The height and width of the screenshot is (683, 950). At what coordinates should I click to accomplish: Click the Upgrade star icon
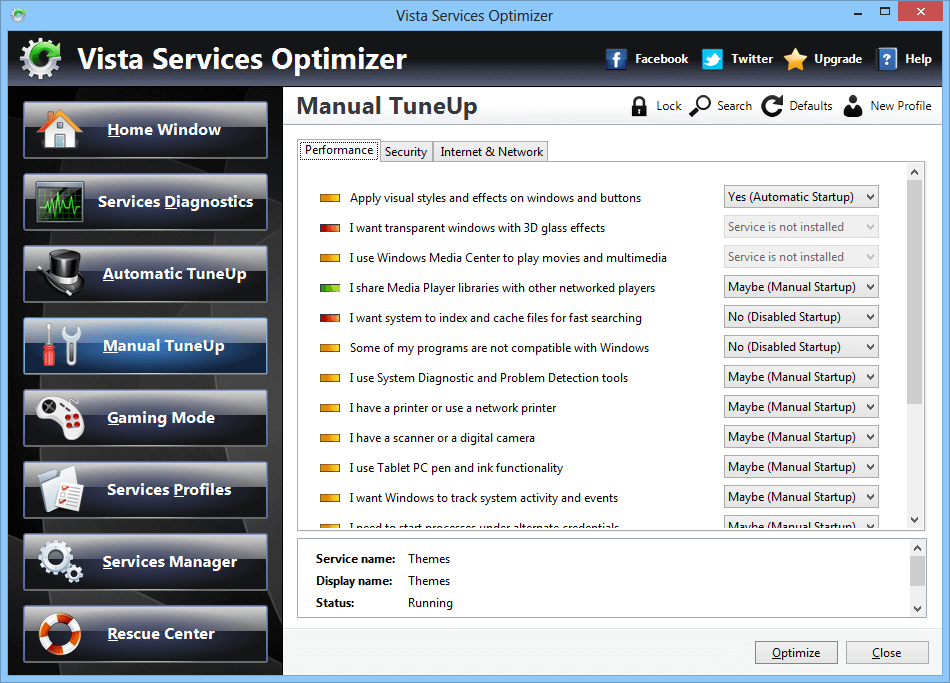[x=795, y=59]
